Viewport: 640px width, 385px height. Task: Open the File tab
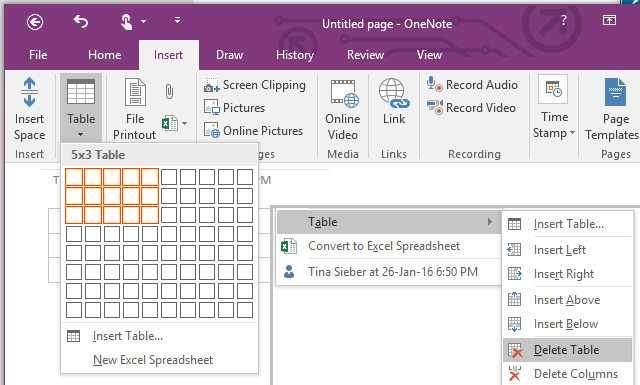[38, 55]
